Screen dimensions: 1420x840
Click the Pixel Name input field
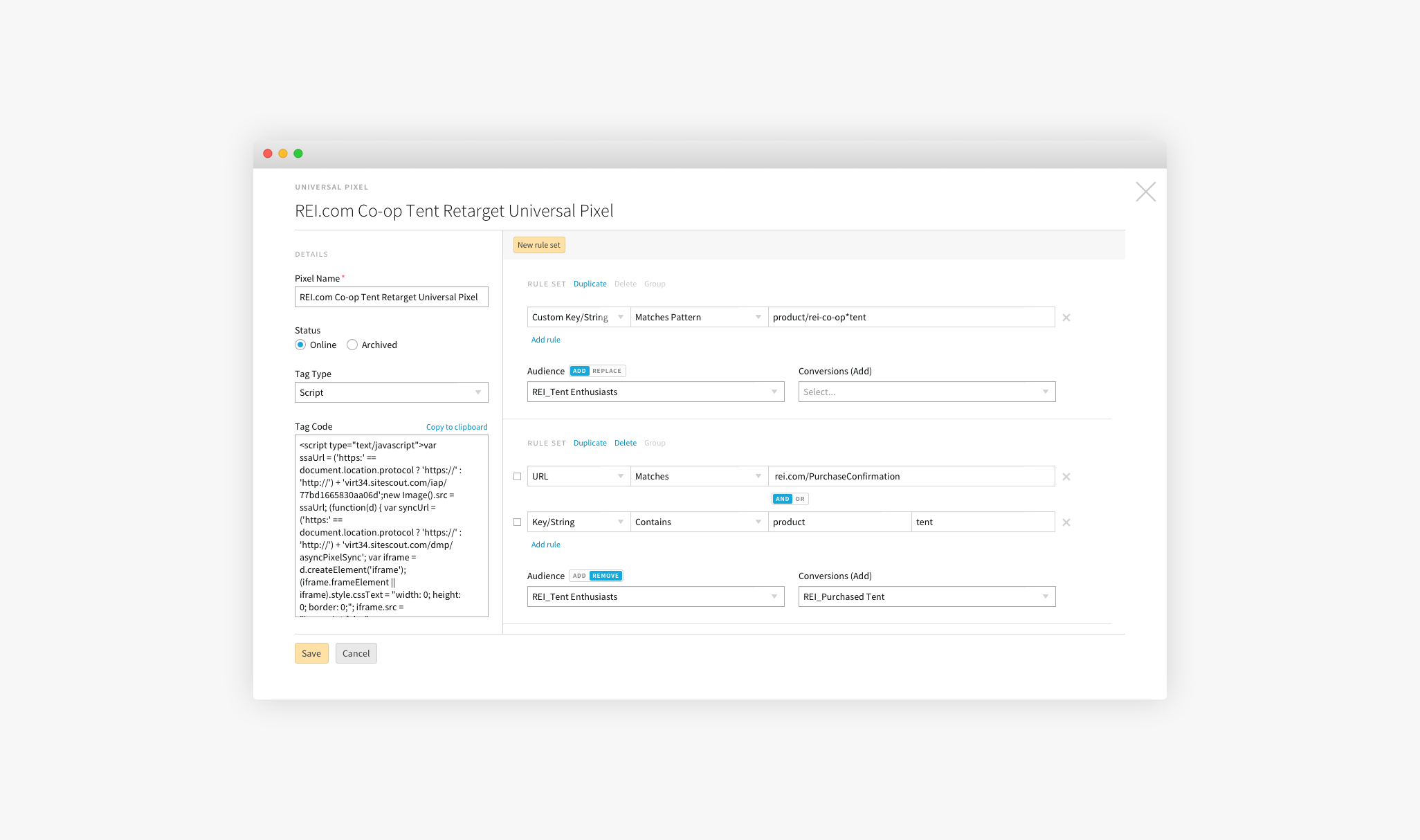click(391, 297)
